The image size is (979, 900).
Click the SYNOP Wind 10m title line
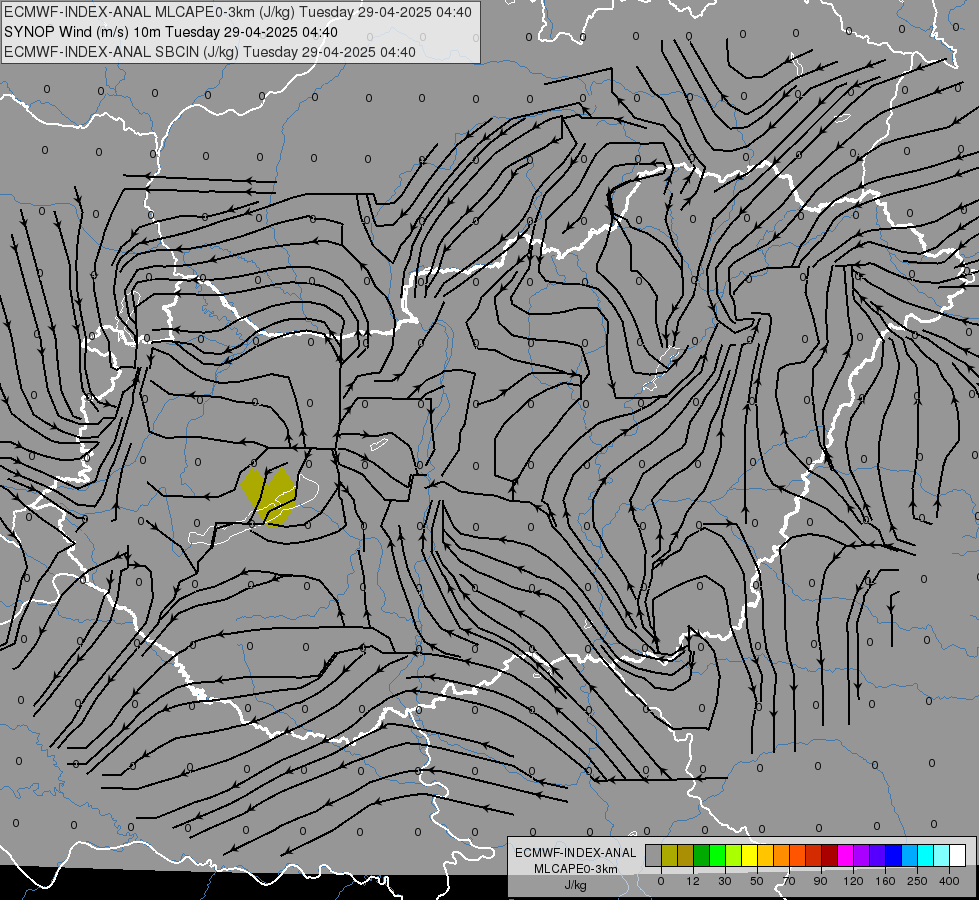point(170,32)
